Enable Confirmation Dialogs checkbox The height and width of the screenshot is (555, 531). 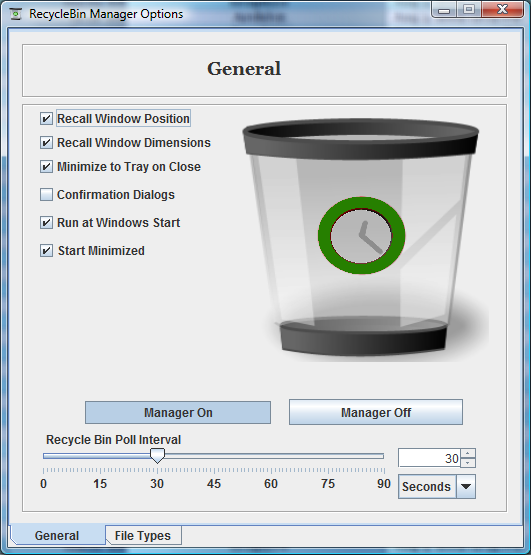click(46, 194)
